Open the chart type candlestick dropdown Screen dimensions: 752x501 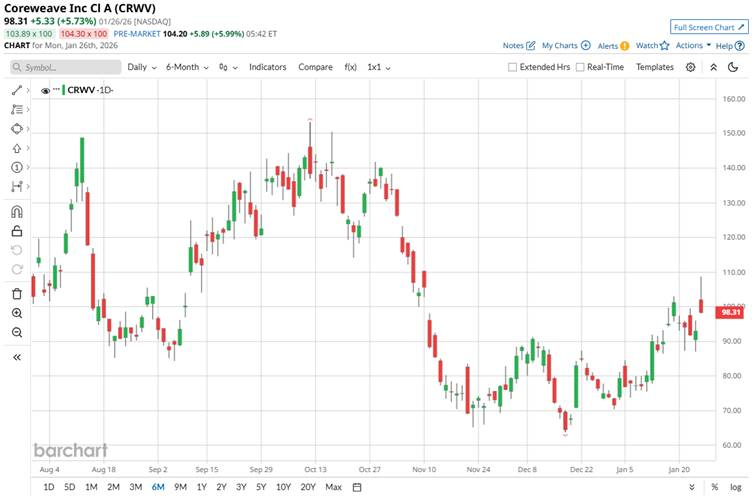point(228,67)
